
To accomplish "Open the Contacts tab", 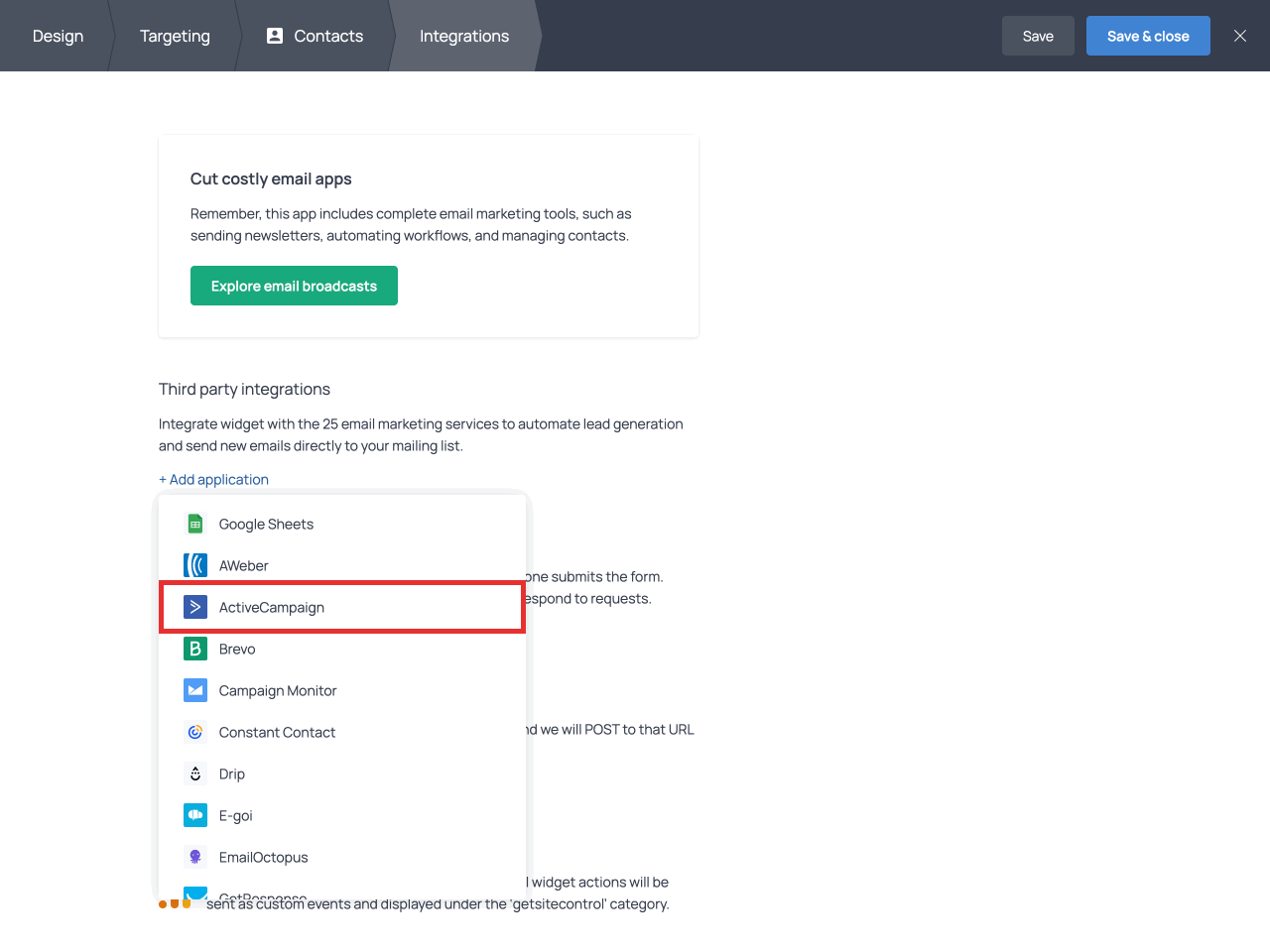I will tap(316, 36).
